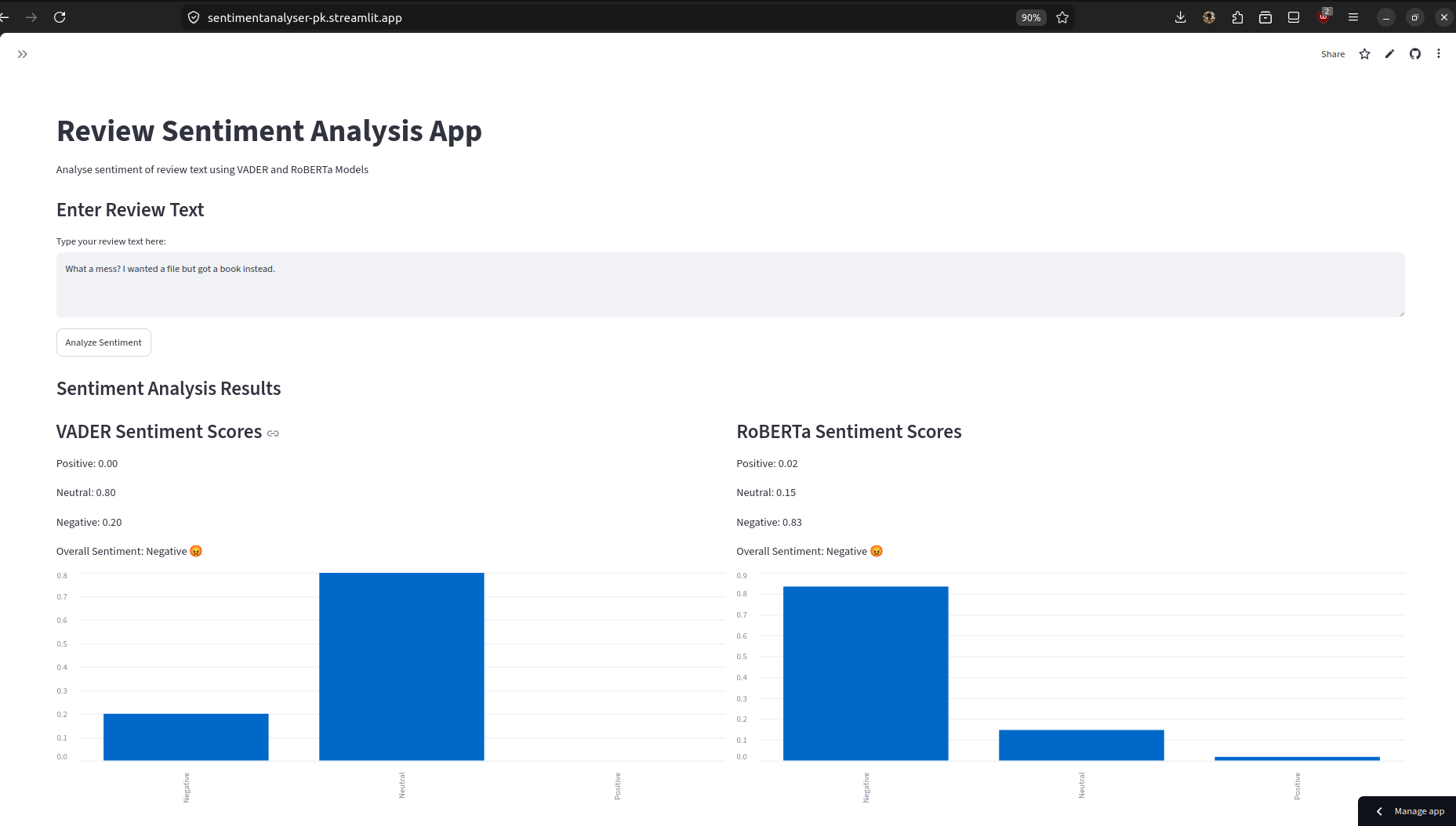Click VADER 'Negative: 0.20' value
The height and width of the screenshot is (826, 1456).
(89, 523)
